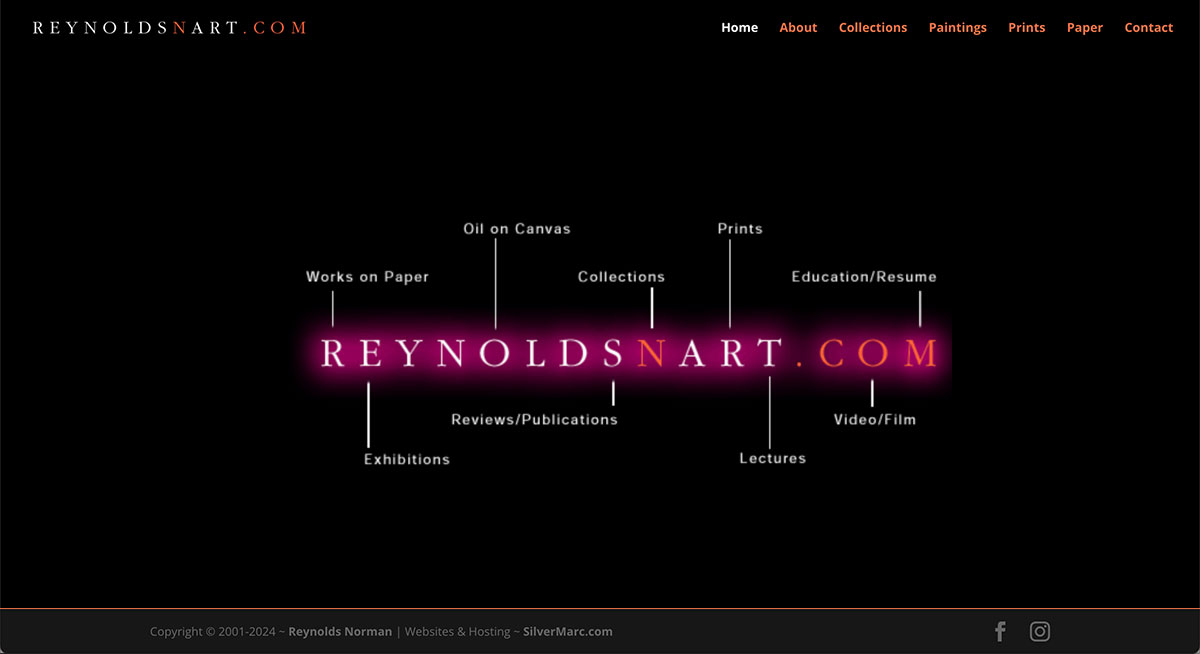
Task: Select the Home menu item
Action: [739, 28]
